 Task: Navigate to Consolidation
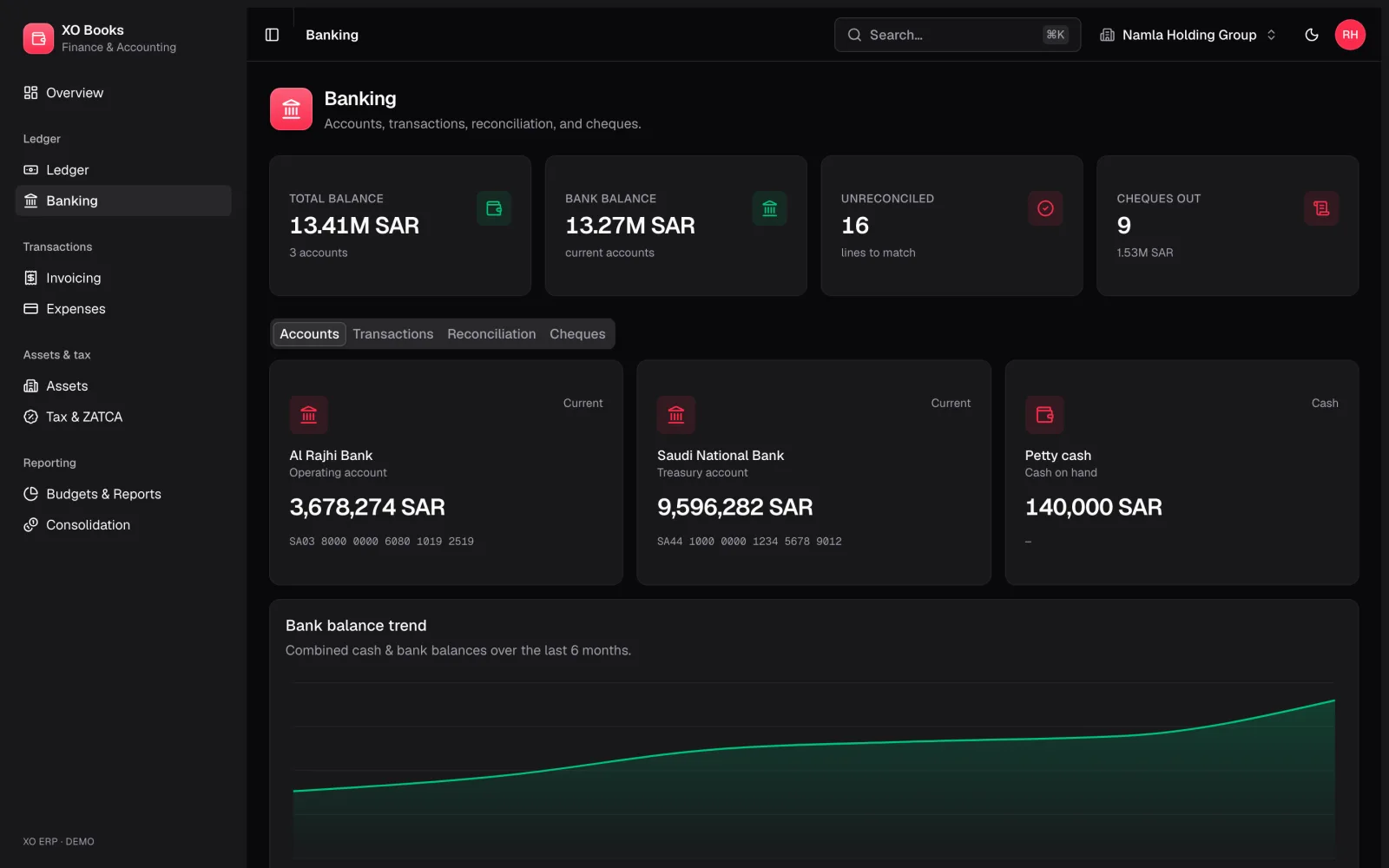[123, 525]
